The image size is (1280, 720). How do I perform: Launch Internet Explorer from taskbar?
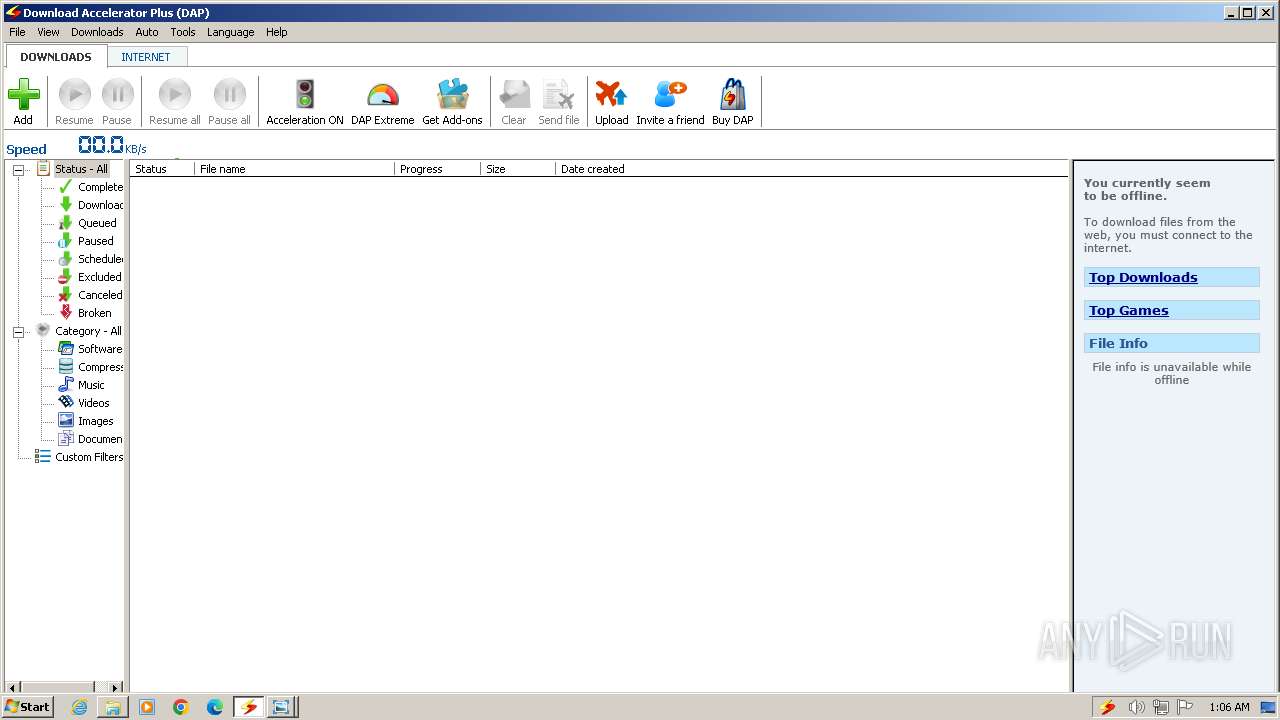(80, 707)
